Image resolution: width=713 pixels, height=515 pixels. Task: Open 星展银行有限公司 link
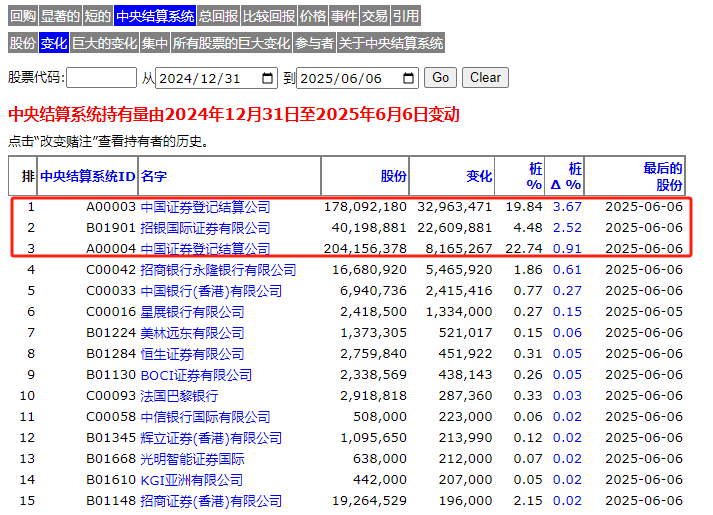[x=192, y=311]
